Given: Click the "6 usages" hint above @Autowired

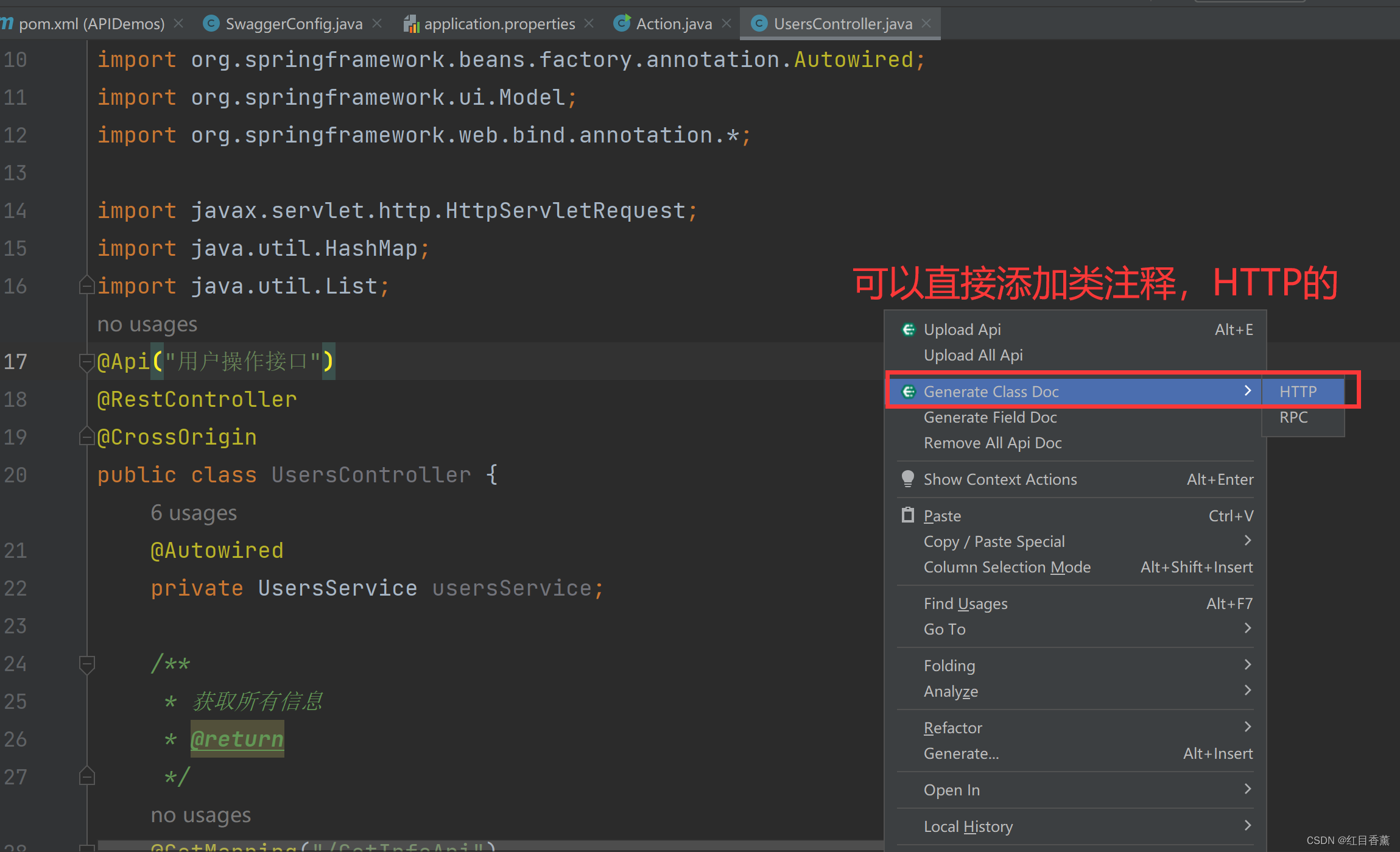Looking at the screenshot, I should click(x=193, y=512).
